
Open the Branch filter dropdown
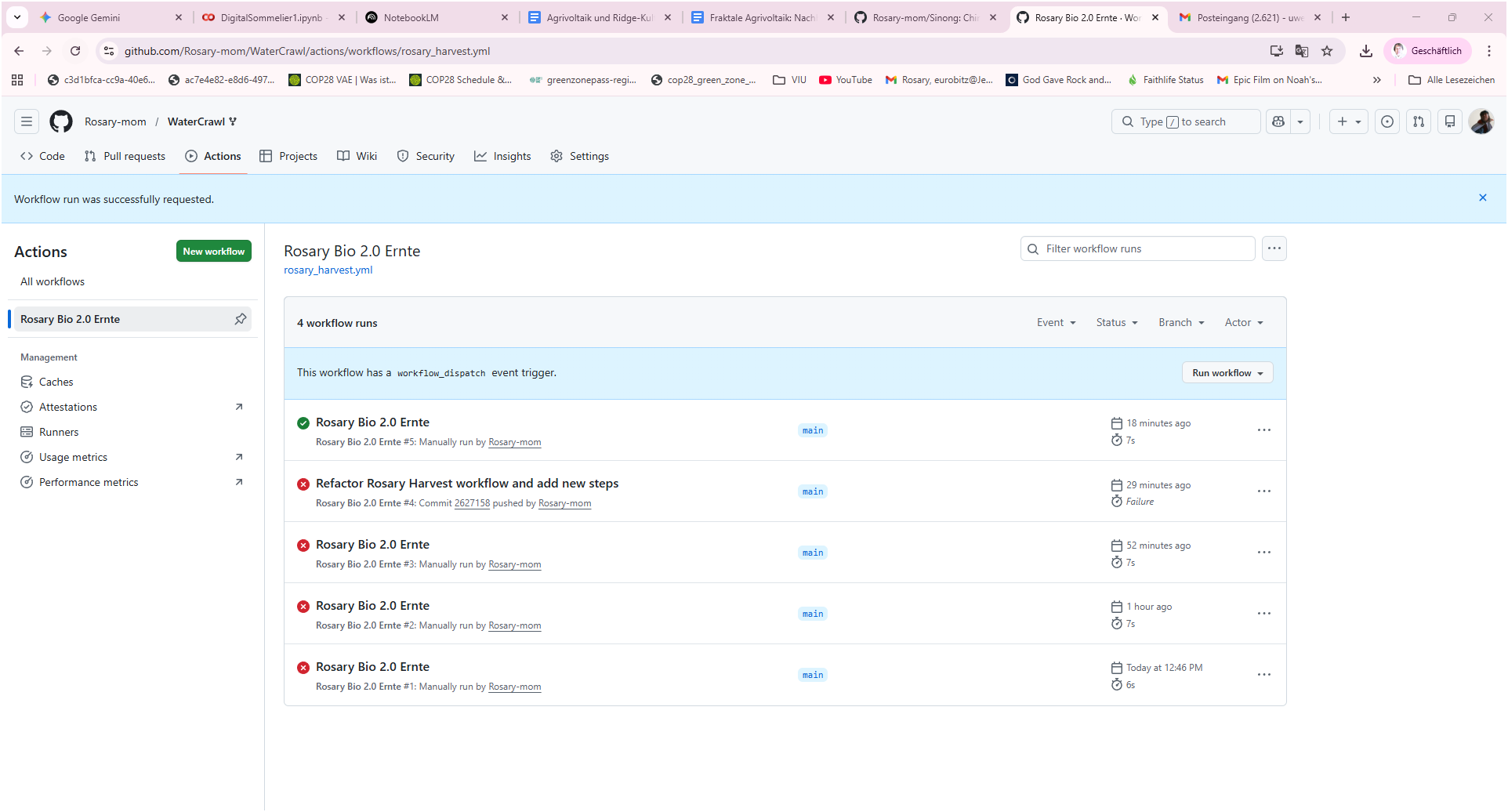click(1180, 322)
